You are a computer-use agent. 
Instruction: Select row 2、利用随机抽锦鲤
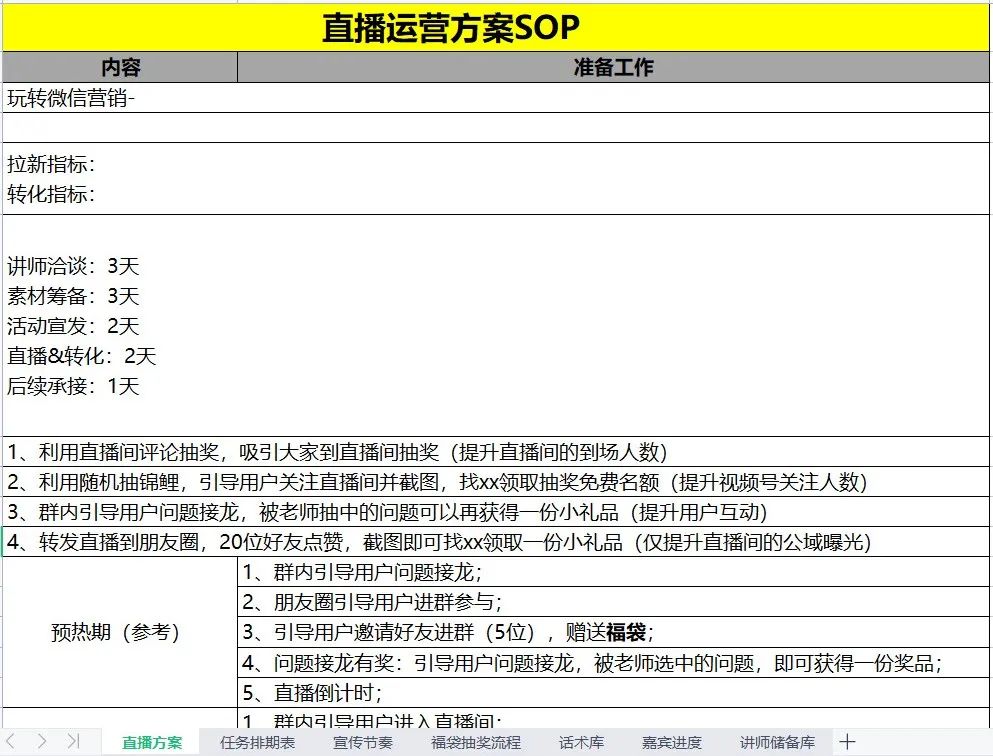495,482
